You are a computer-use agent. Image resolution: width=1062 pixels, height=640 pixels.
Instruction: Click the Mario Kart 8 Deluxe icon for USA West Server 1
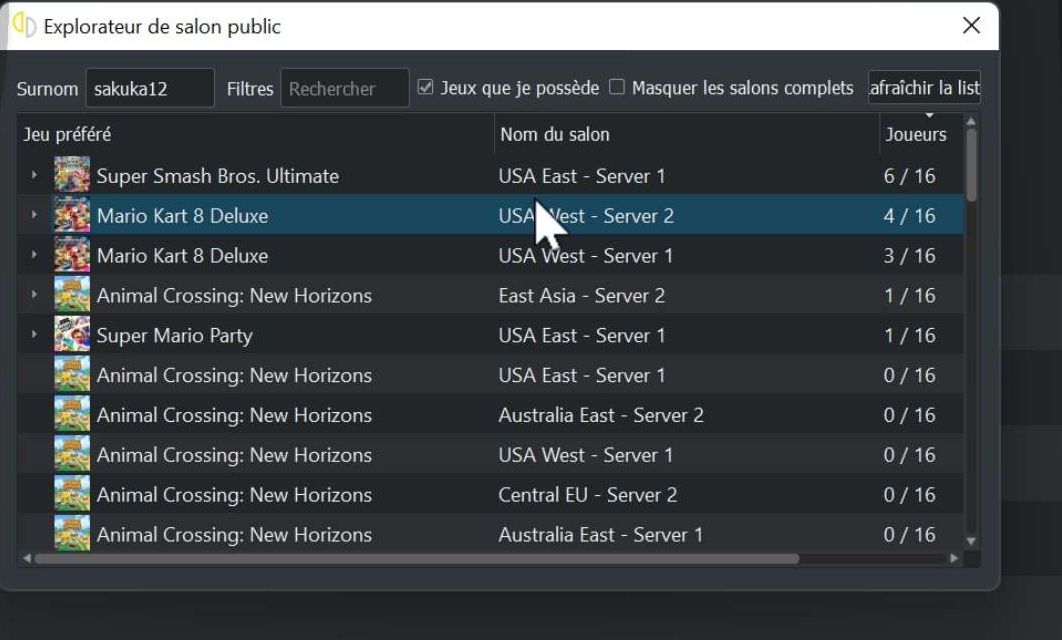pyautogui.click(x=72, y=256)
